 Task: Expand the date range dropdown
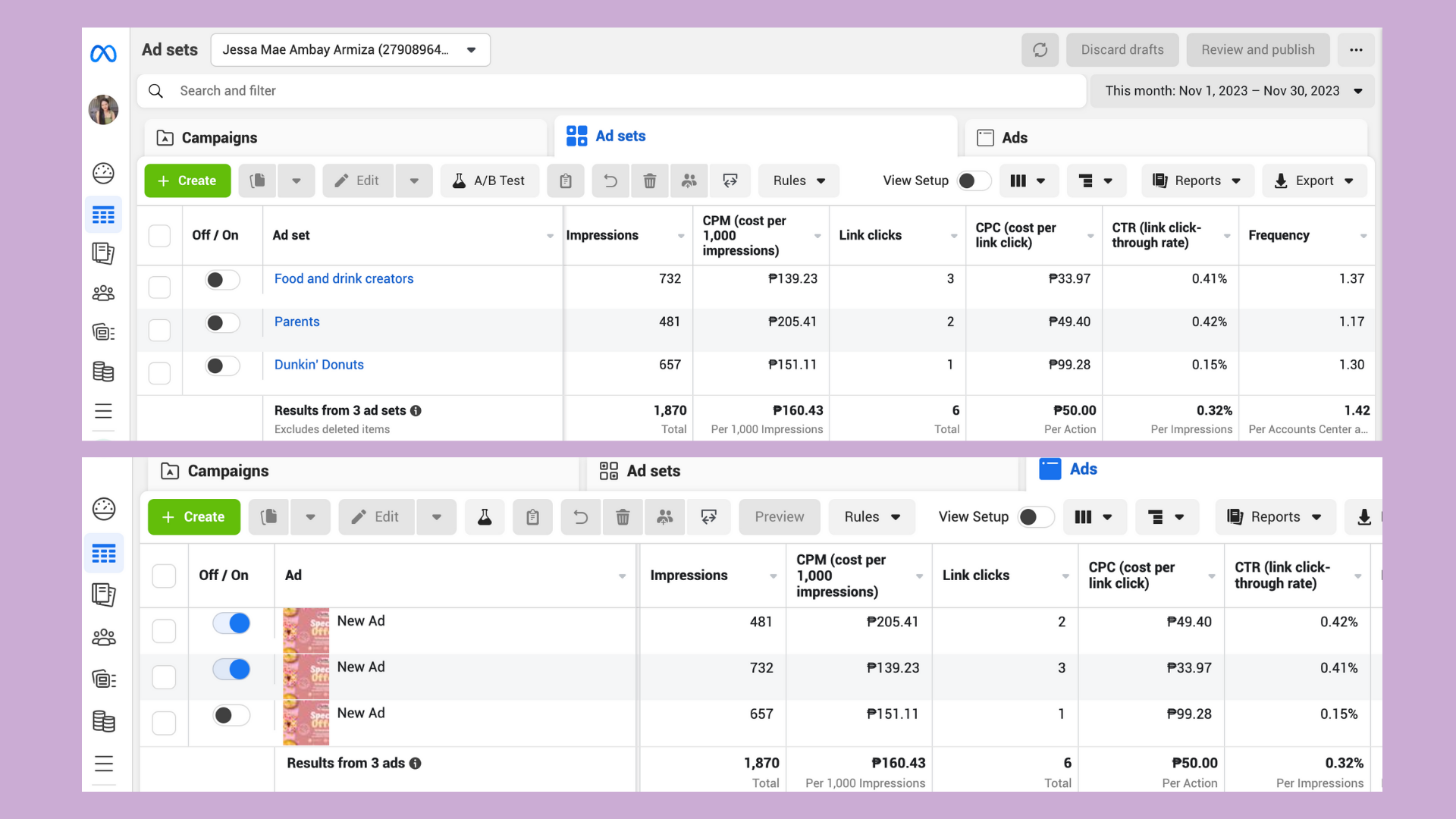tap(1233, 91)
